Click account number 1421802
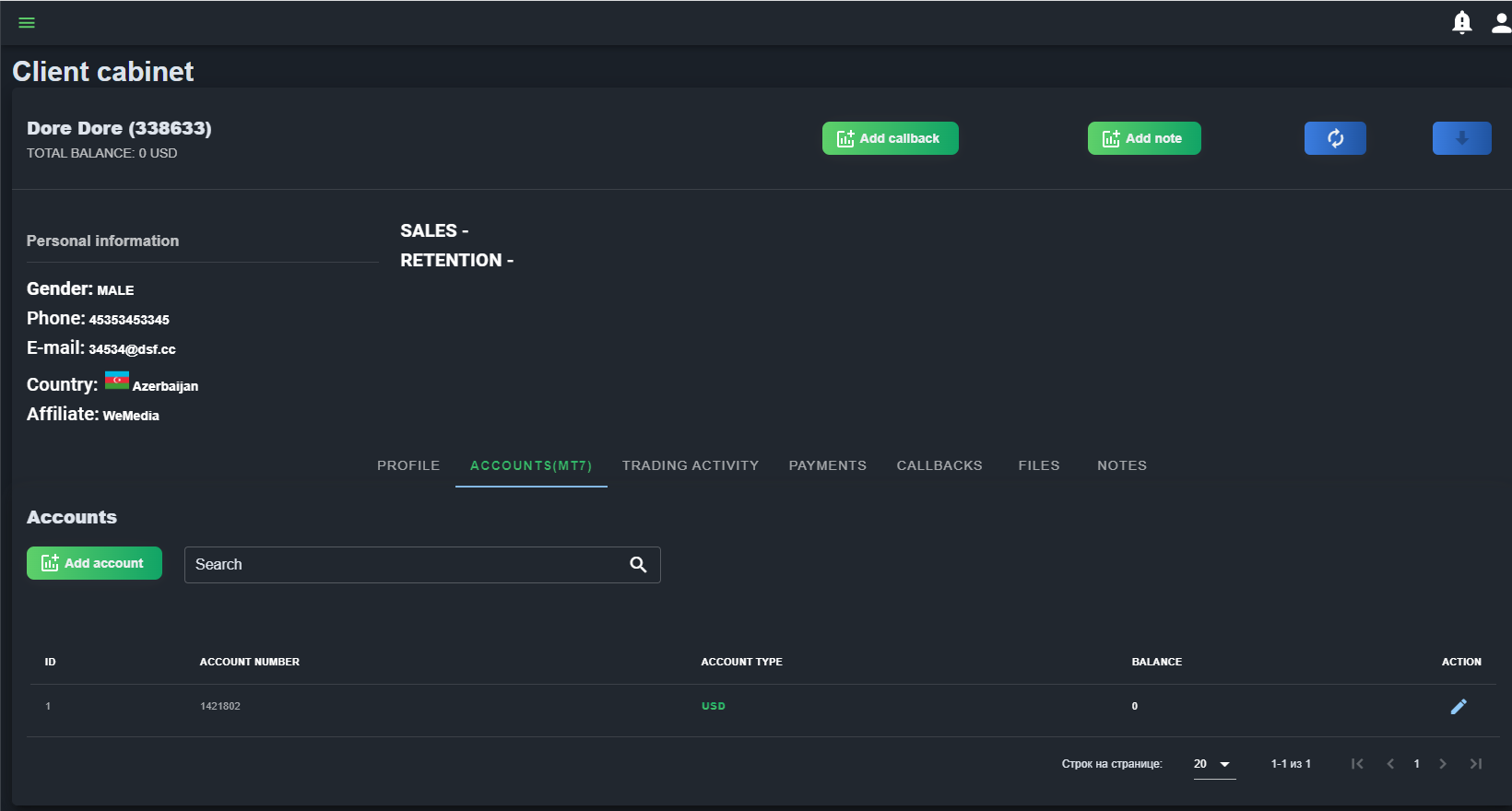The width and height of the screenshot is (1512, 811). point(220,706)
